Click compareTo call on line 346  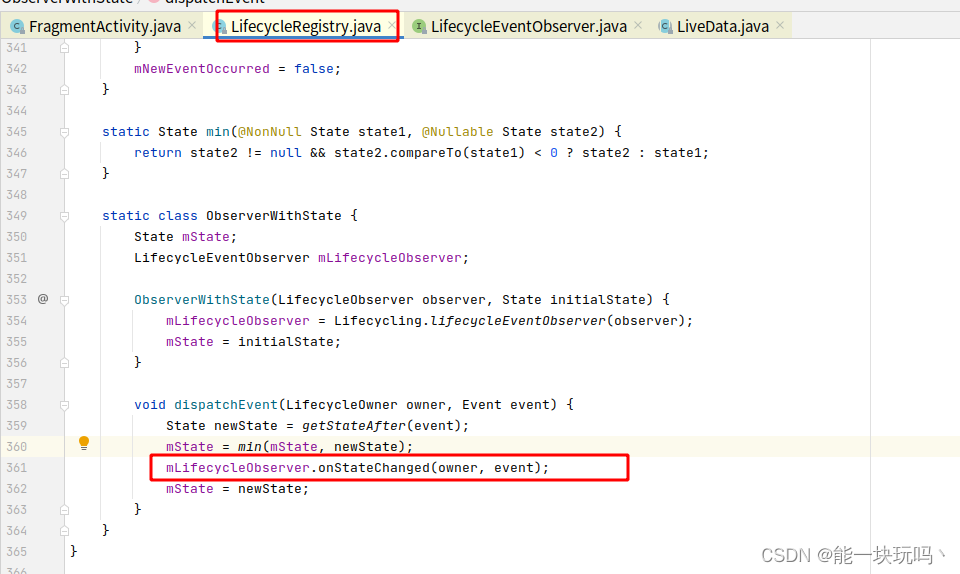(426, 152)
